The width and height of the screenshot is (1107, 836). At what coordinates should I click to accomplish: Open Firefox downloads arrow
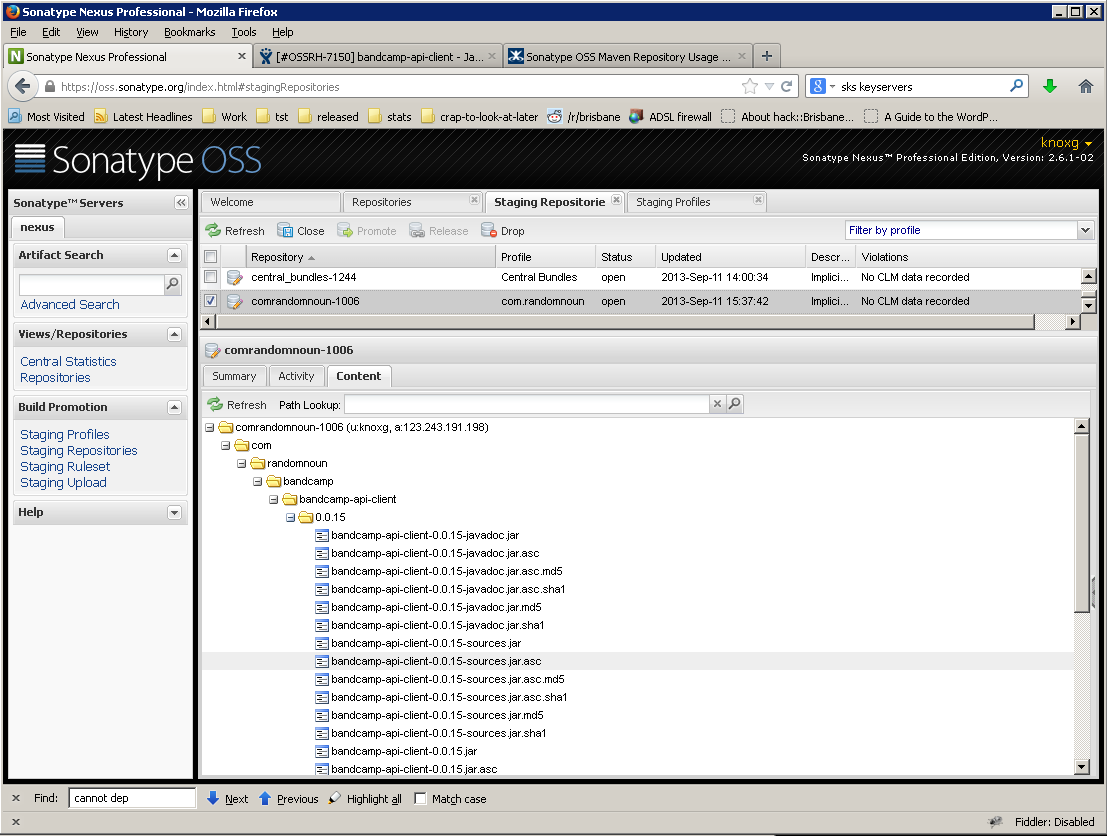(1050, 86)
